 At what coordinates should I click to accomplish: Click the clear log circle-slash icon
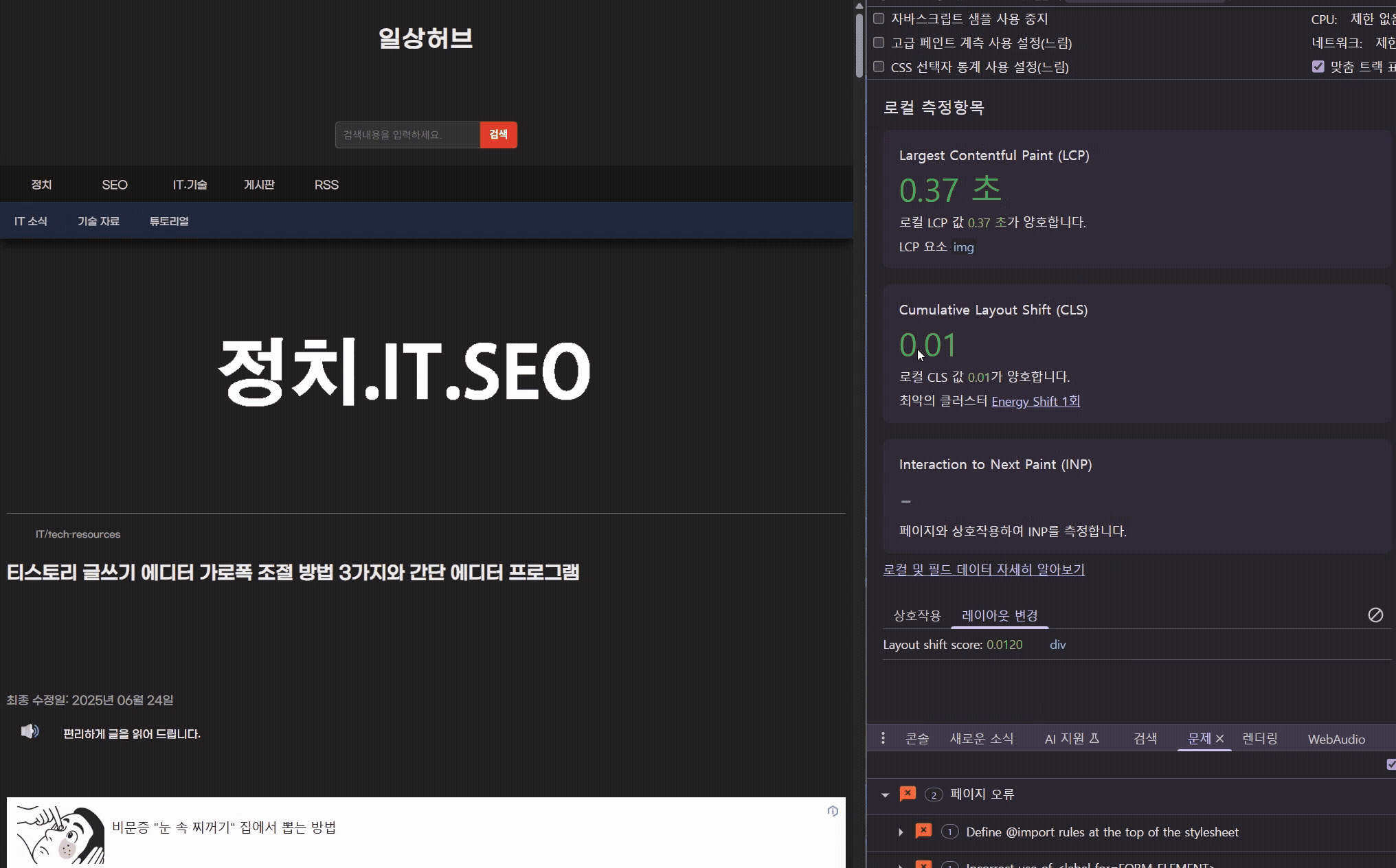click(x=1375, y=615)
